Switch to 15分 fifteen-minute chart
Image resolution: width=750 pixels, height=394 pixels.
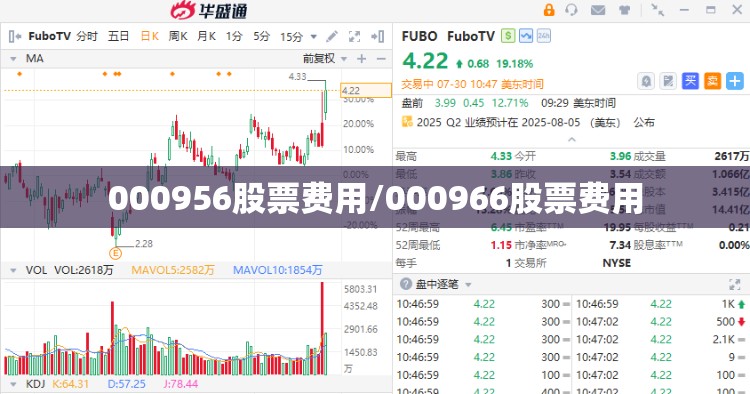[x=291, y=36]
